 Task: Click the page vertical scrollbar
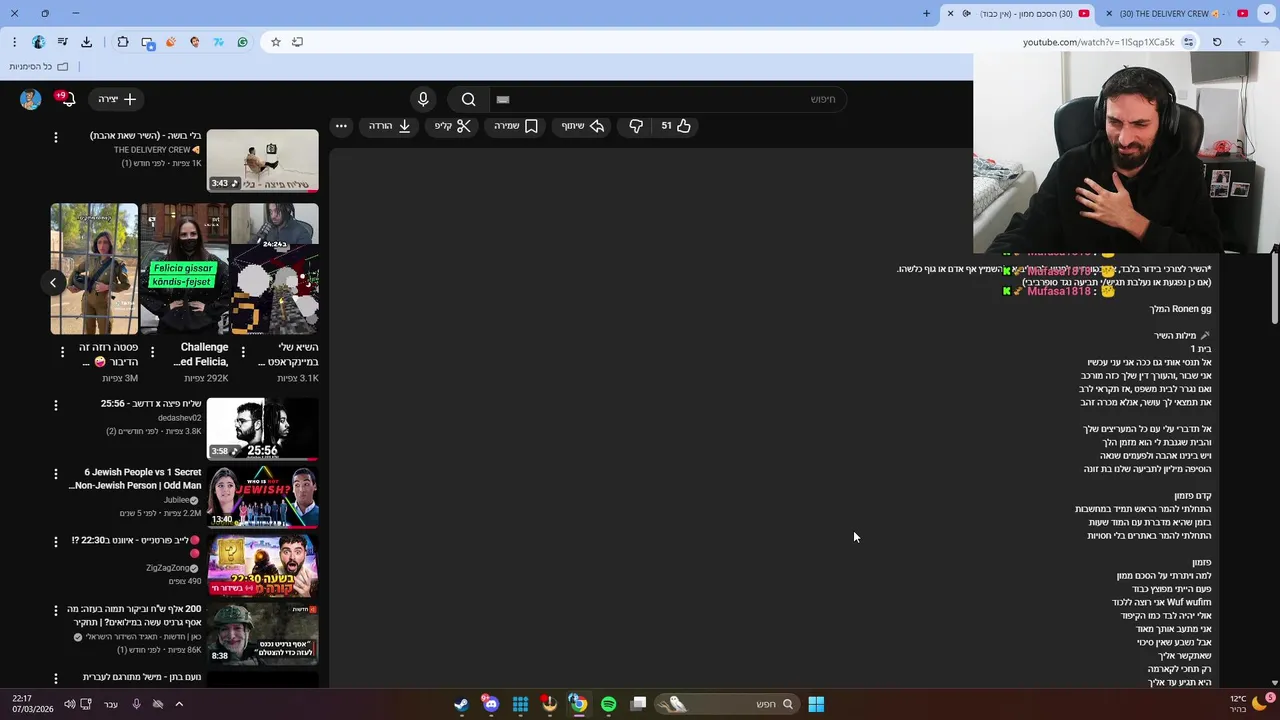click(1274, 290)
